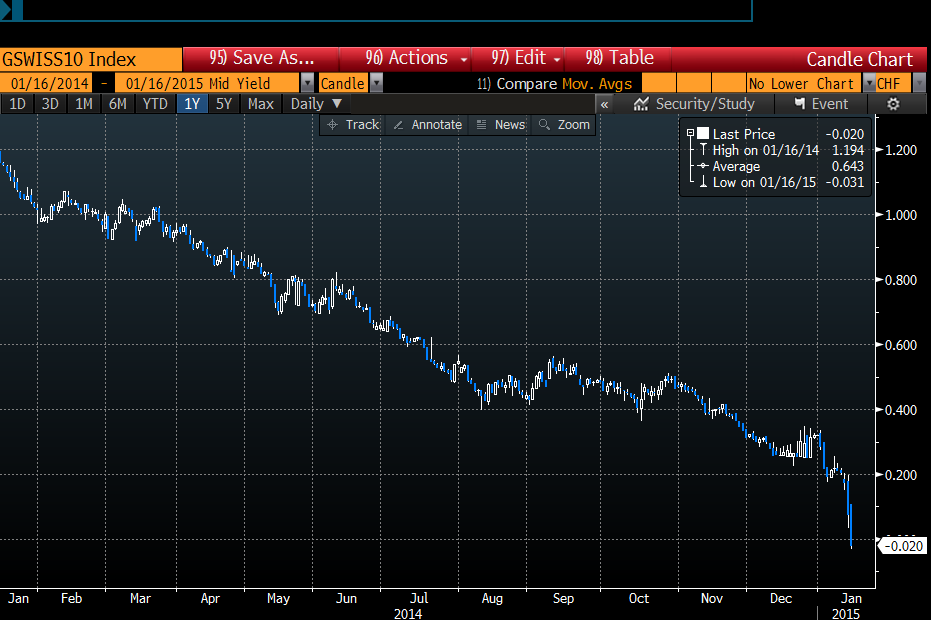Click the double-chevron collapse icon beside Security/Study

(603, 104)
